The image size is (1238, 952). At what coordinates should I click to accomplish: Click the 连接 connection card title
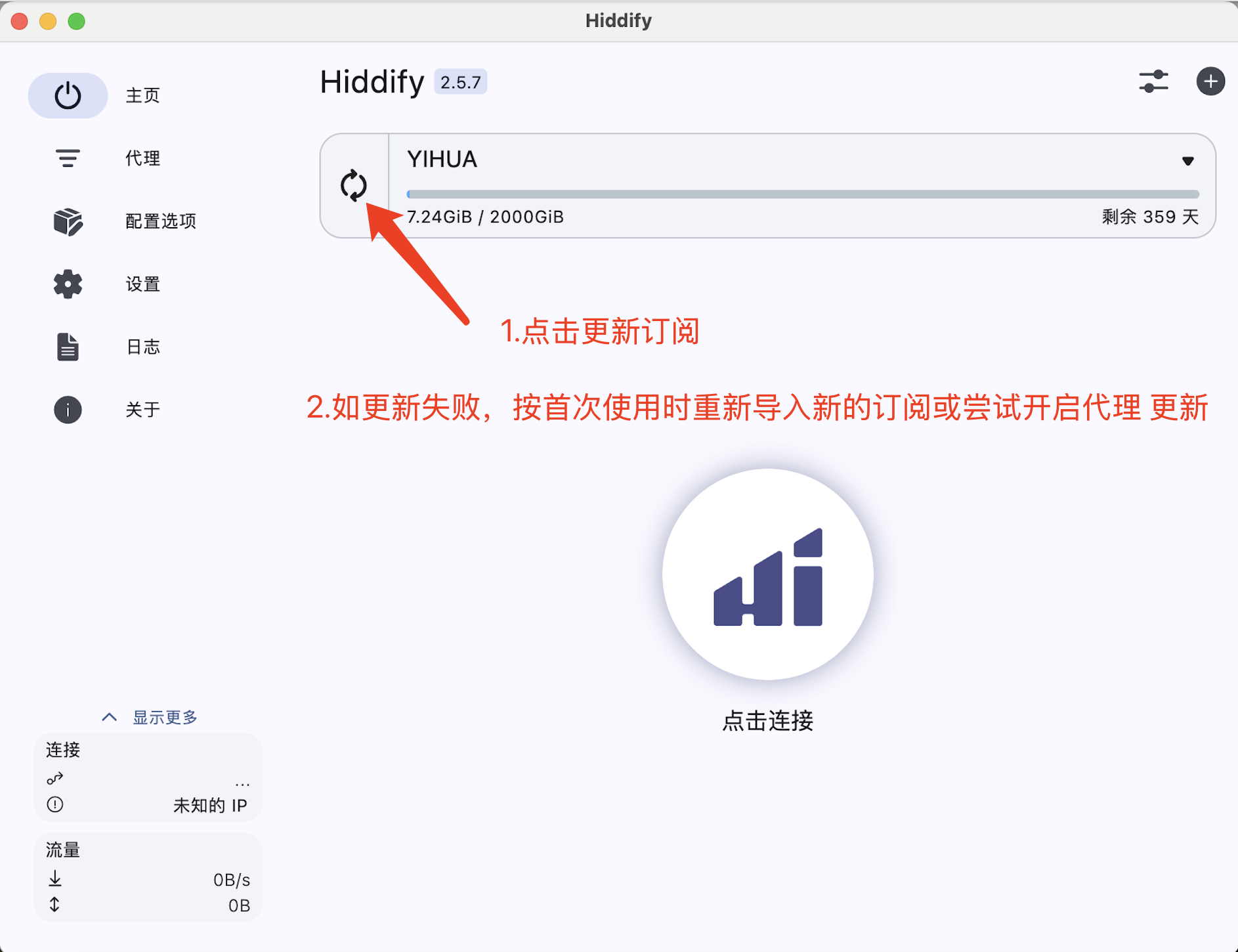(x=63, y=750)
